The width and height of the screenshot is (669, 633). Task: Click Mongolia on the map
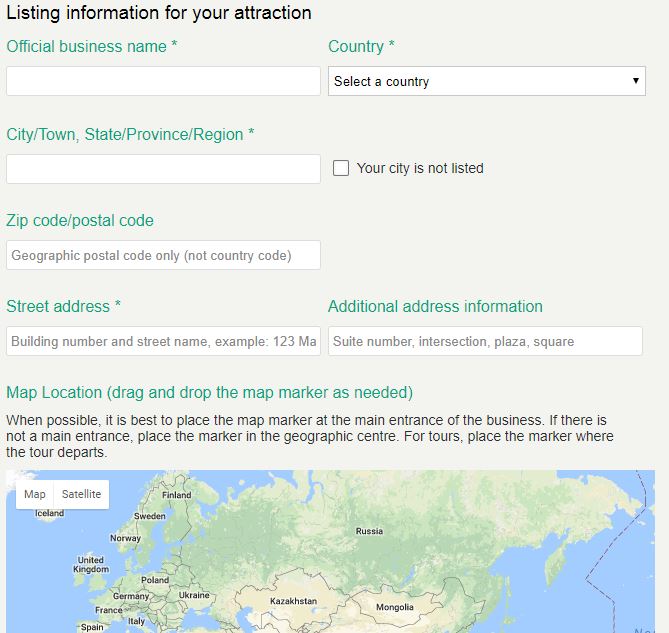[394, 607]
